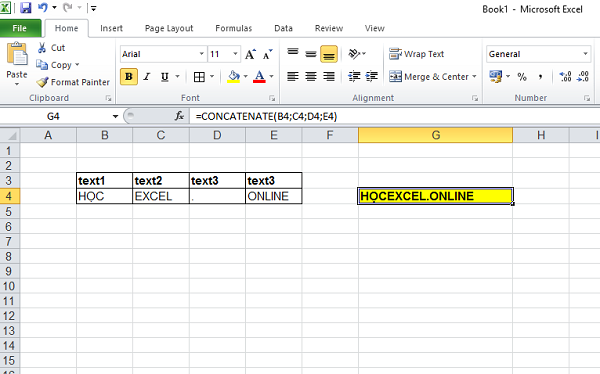Open the Undo history dropdown arrow

coord(54,7)
